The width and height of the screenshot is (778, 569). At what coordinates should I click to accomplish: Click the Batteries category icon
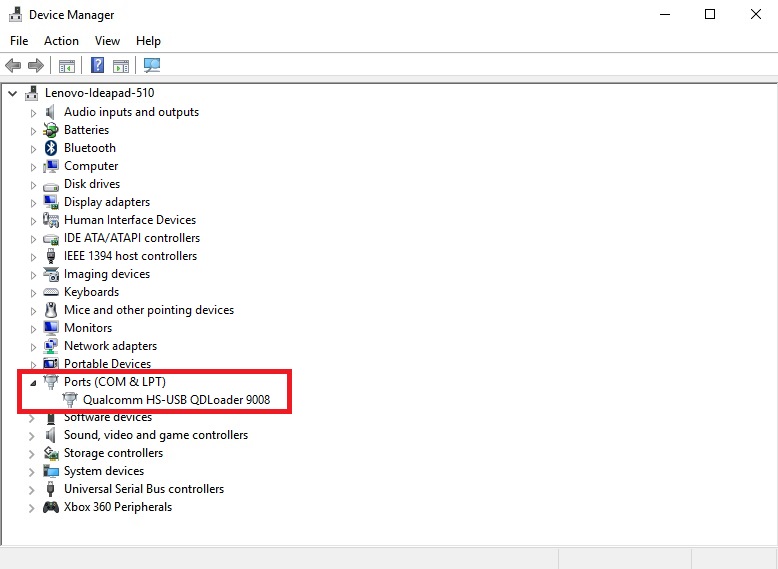point(51,130)
